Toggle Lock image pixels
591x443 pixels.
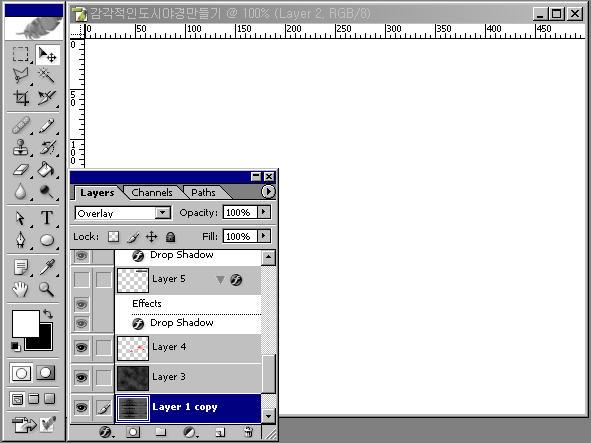[132, 237]
